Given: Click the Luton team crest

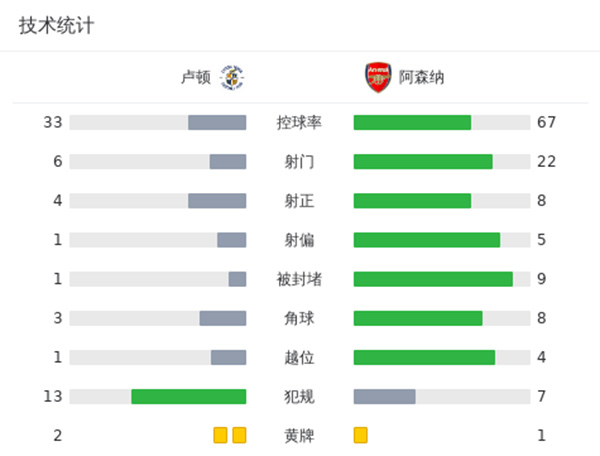Looking at the screenshot, I should (x=232, y=77).
